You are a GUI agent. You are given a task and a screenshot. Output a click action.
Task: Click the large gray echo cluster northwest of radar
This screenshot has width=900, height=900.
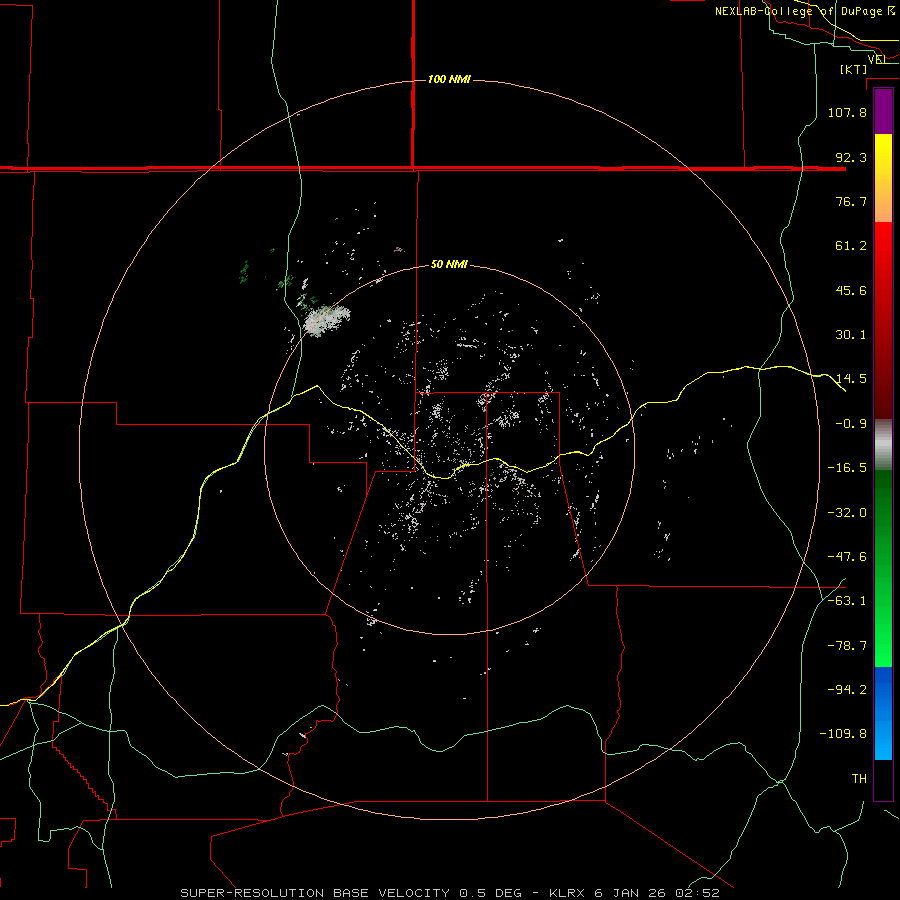326,320
